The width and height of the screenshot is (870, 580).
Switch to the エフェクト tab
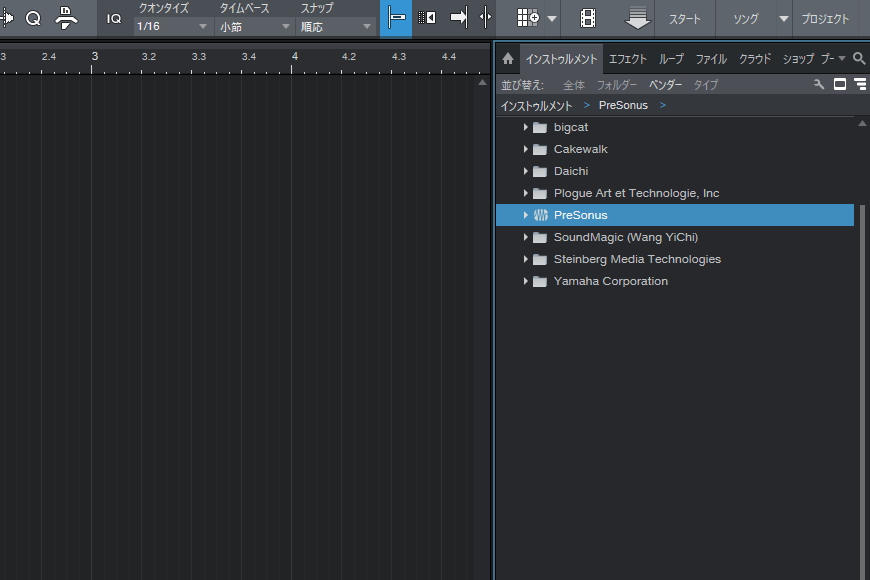pyautogui.click(x=628, y=59)
